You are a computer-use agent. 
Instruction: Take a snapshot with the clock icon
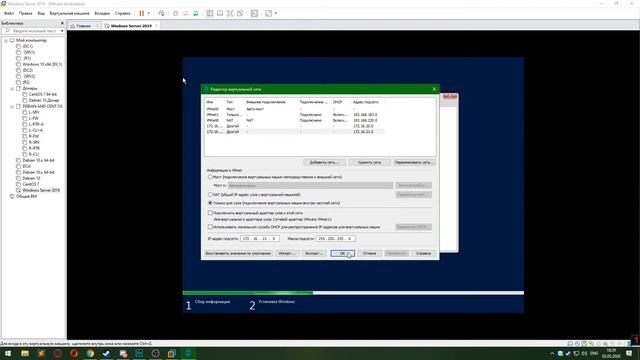tap(176, 13)
